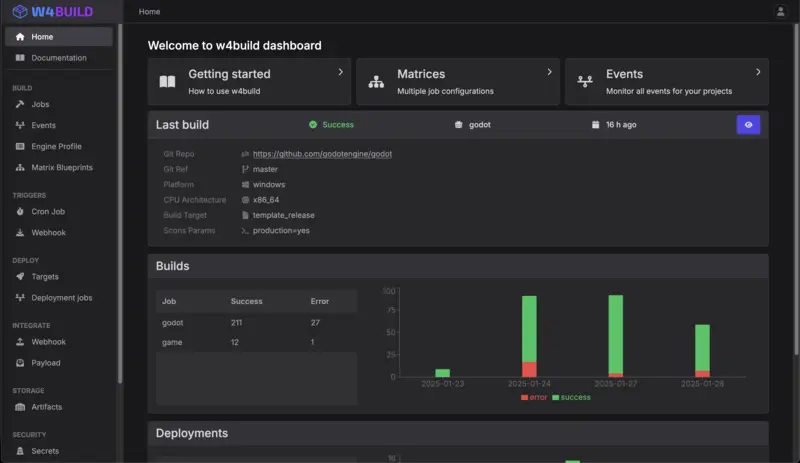Click the Documentation book icon in sidebar
This screenshot has height=463, width=800.
tap(20, 58)
